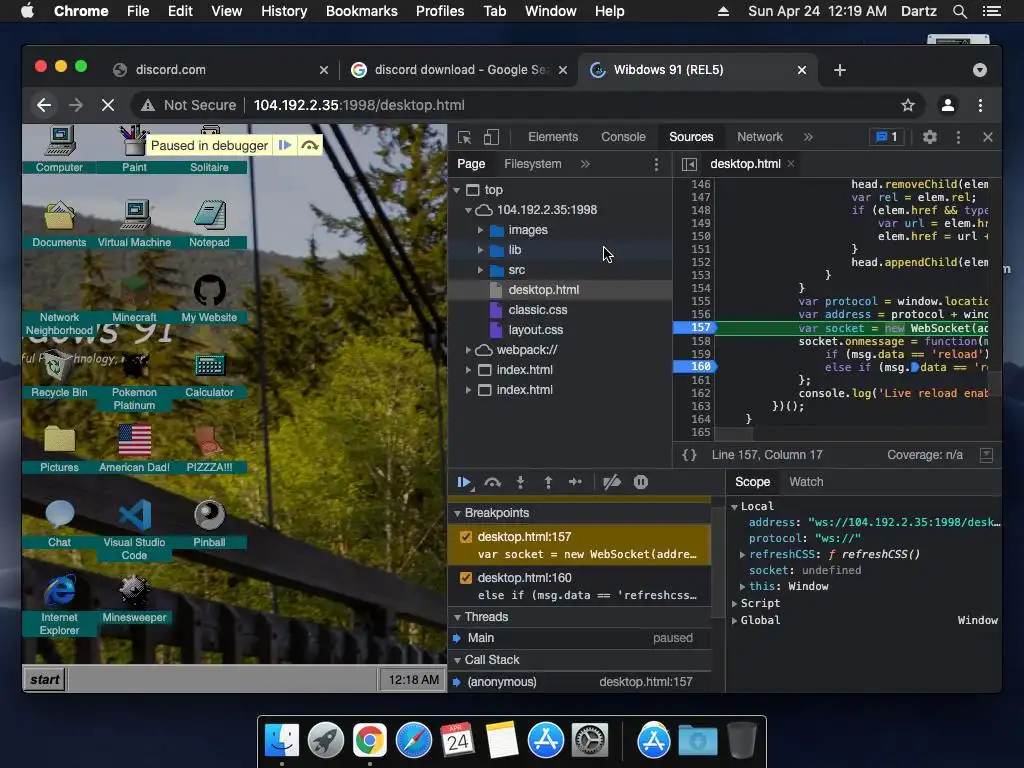Open Visual Studio Code desktop icon
This screenshot has height=768, width=1024.
pyautogui.click(x=134, y=530)
